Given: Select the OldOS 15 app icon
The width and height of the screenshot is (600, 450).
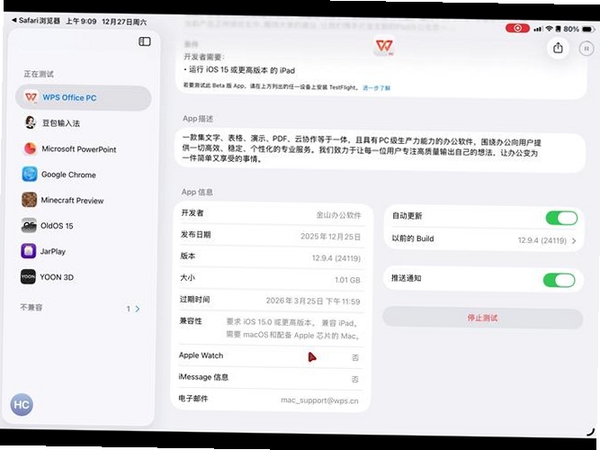Looking at the screenshot, I should click(29, 225).
